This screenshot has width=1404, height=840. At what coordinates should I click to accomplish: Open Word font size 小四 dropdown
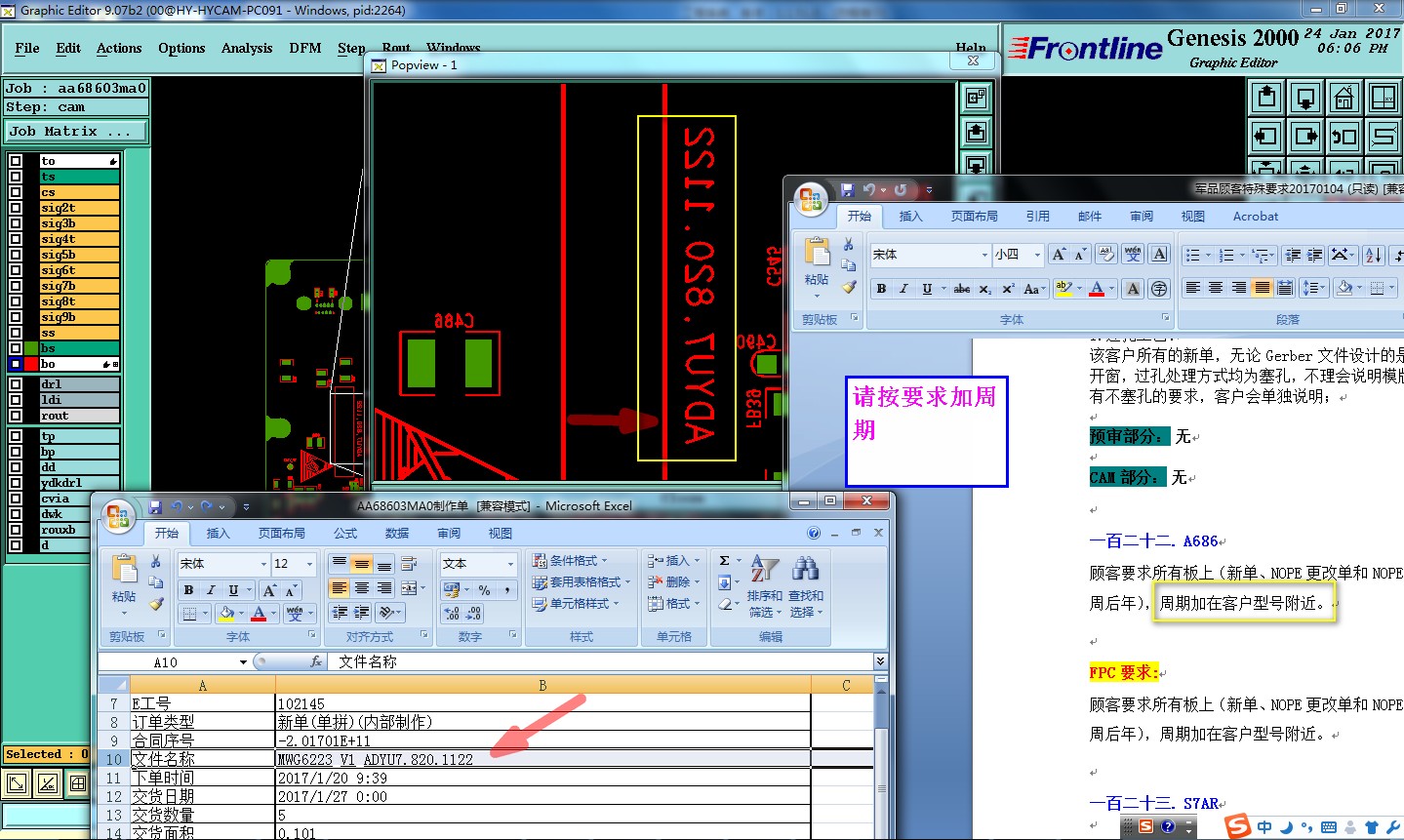(1038, 255)
